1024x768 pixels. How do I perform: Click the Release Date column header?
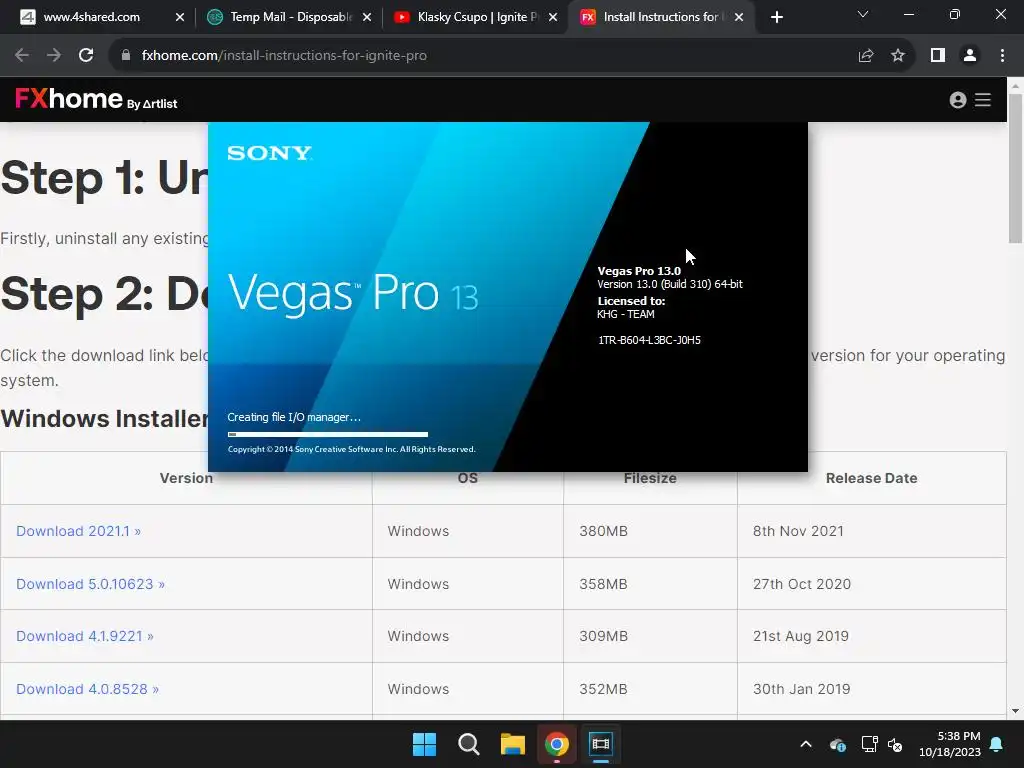coord(871,478)
